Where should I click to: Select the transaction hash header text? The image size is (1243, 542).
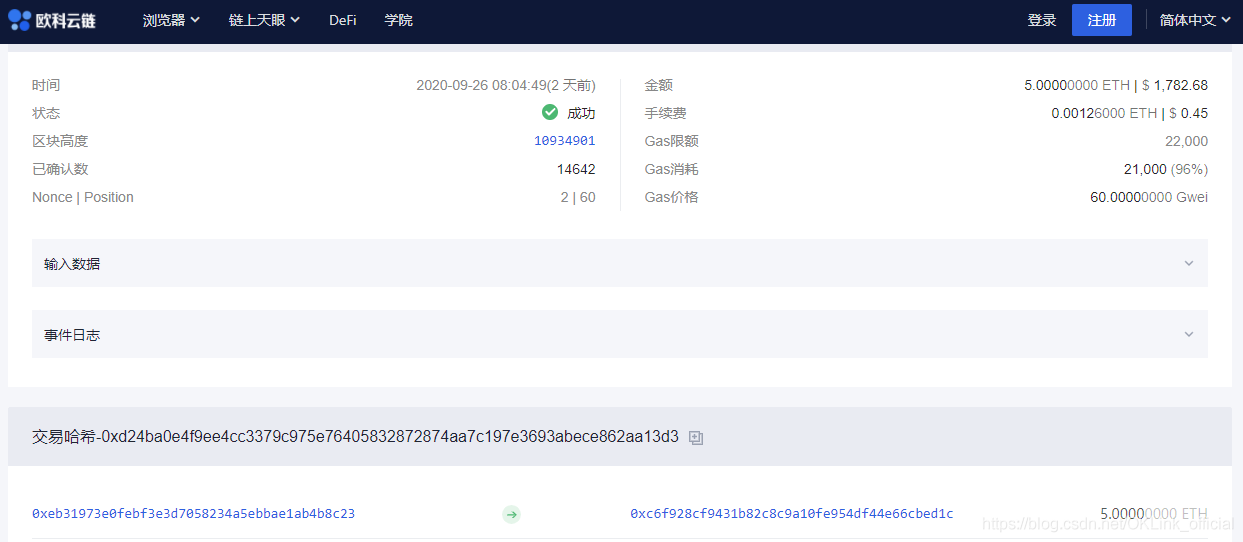pyautogui.click(x=355, y=437)
